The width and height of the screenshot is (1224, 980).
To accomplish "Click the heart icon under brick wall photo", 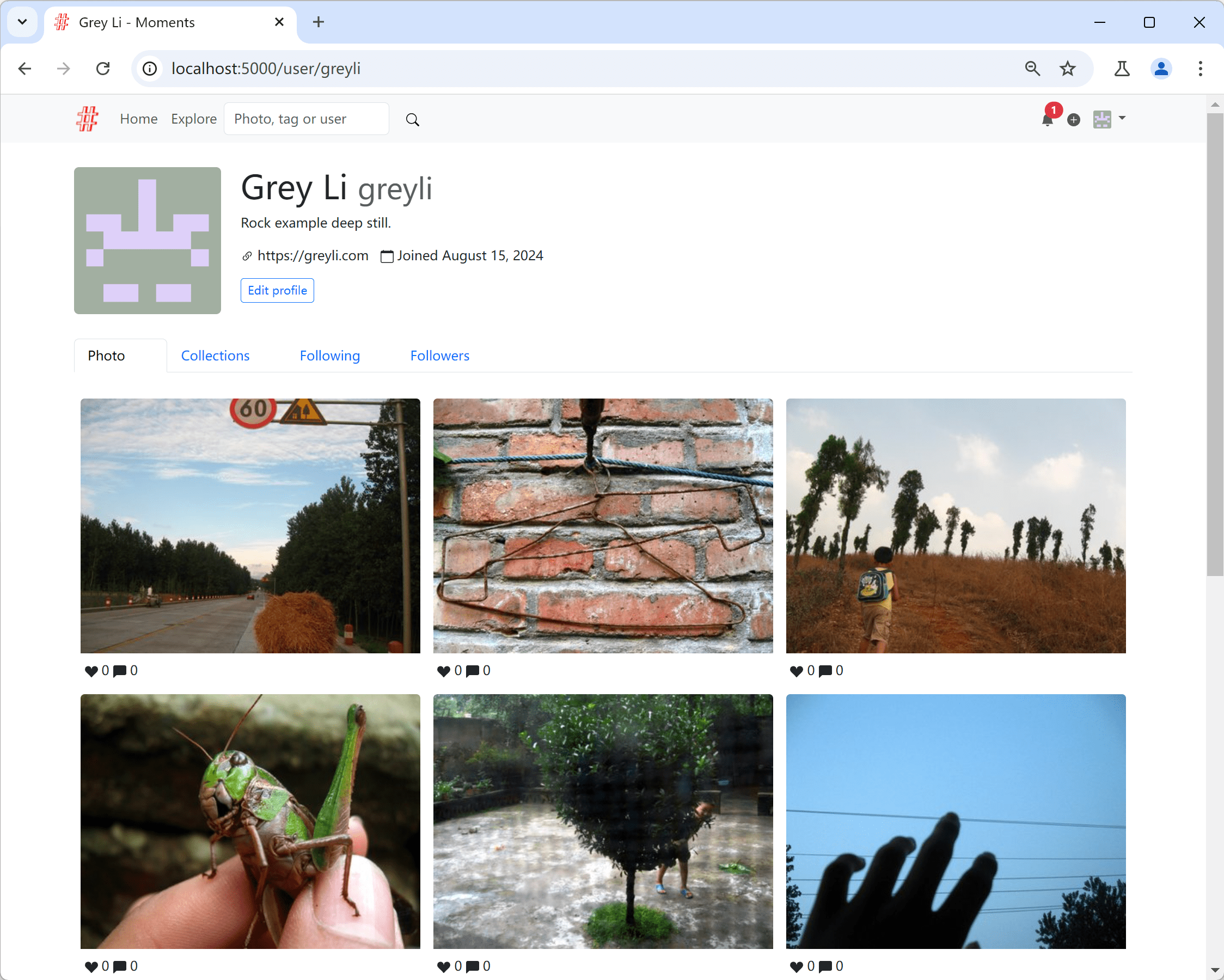I will tap(443, 671).
